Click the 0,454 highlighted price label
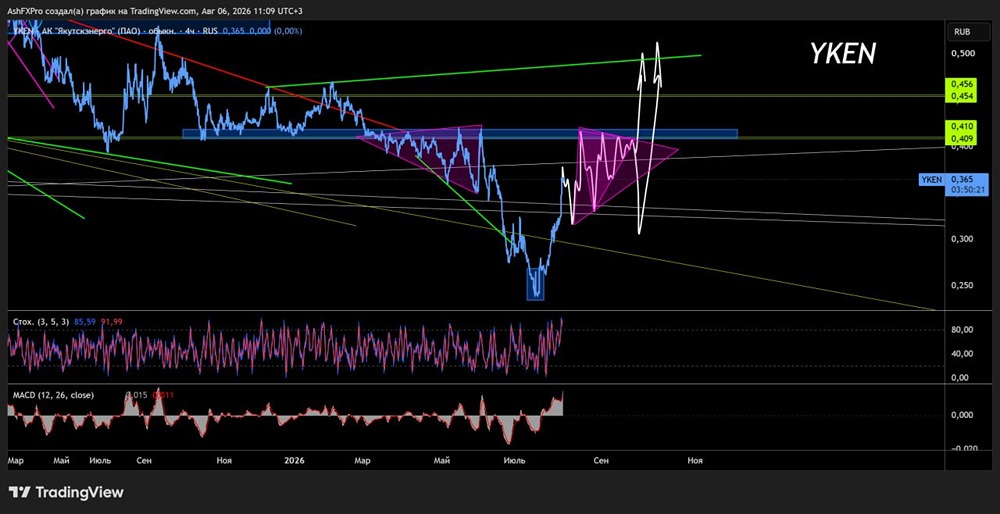 pyautogui.click(x=962, y=96)
